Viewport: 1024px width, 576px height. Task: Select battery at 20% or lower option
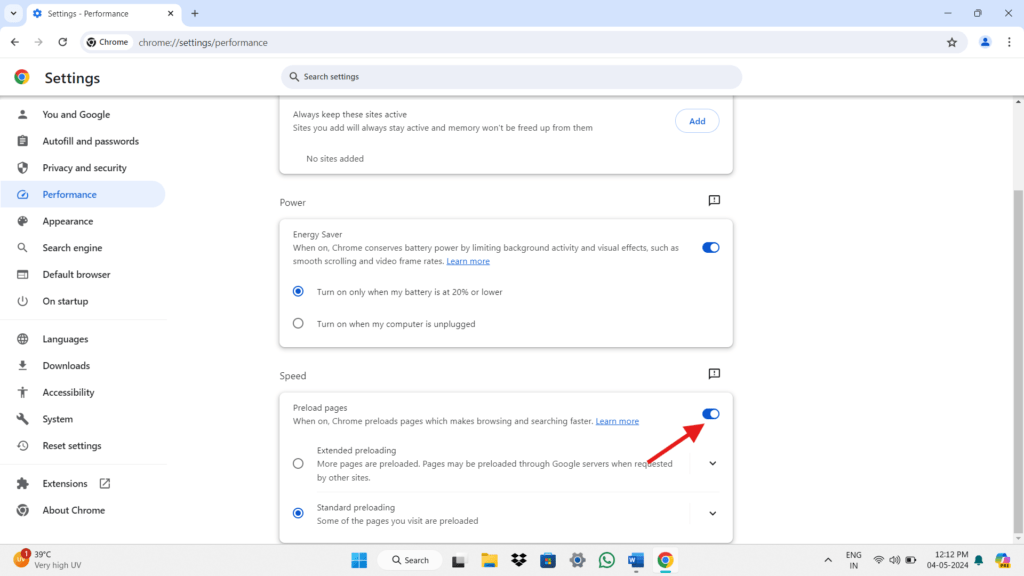298,291
